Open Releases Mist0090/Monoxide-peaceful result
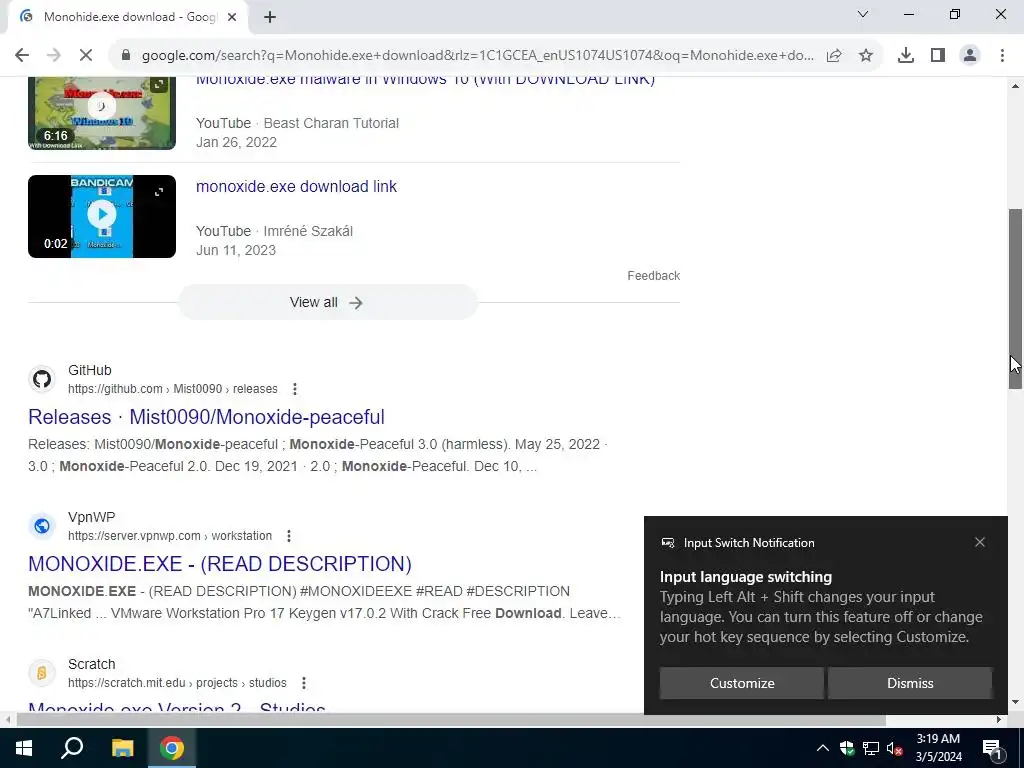The width and height of the screenshot is (1024, 768). coord(206,417)
